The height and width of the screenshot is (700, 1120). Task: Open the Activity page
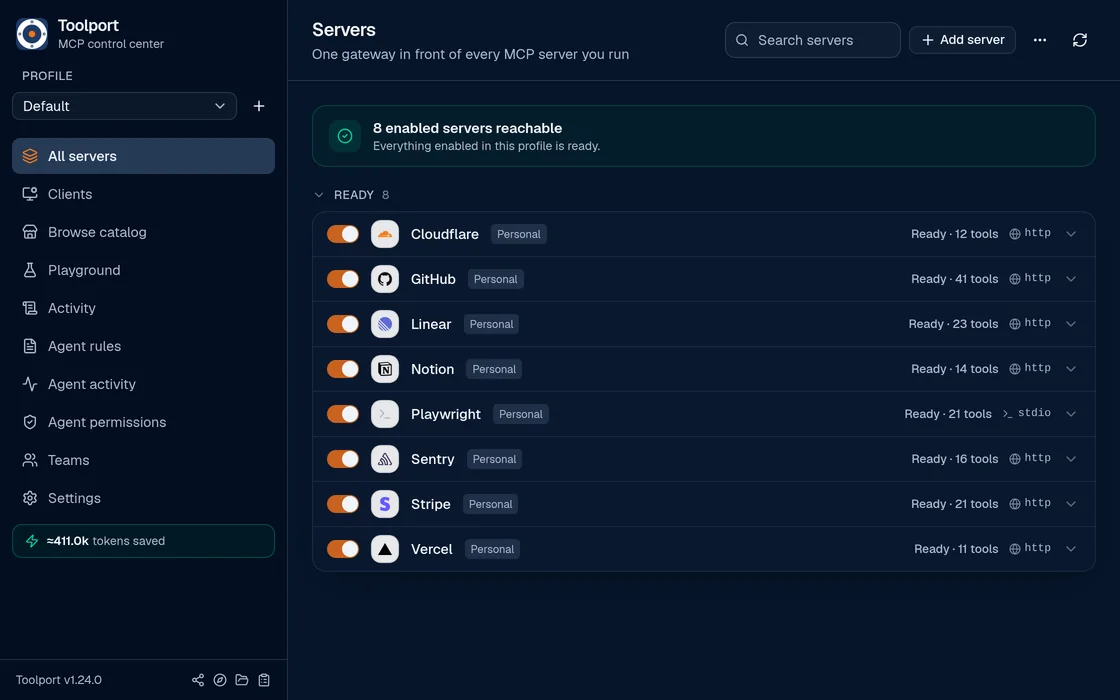click(144, 308)
